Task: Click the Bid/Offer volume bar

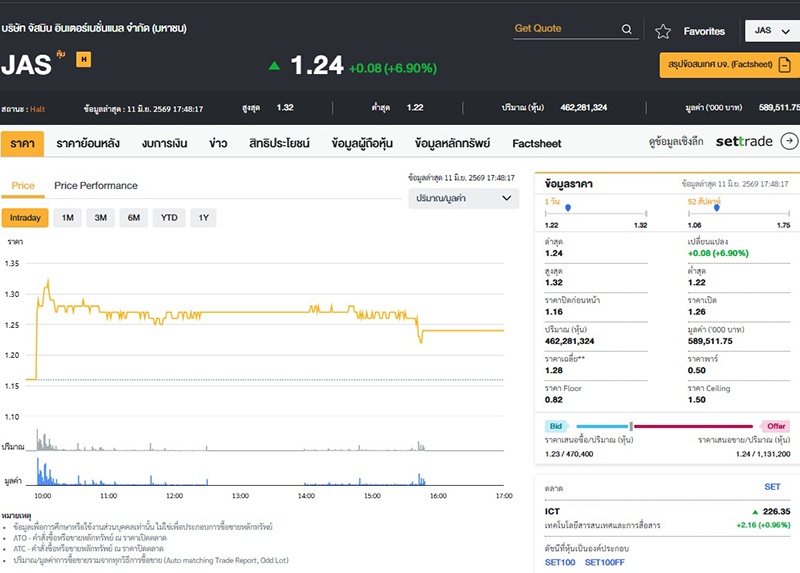Action: tap(665, 426)
